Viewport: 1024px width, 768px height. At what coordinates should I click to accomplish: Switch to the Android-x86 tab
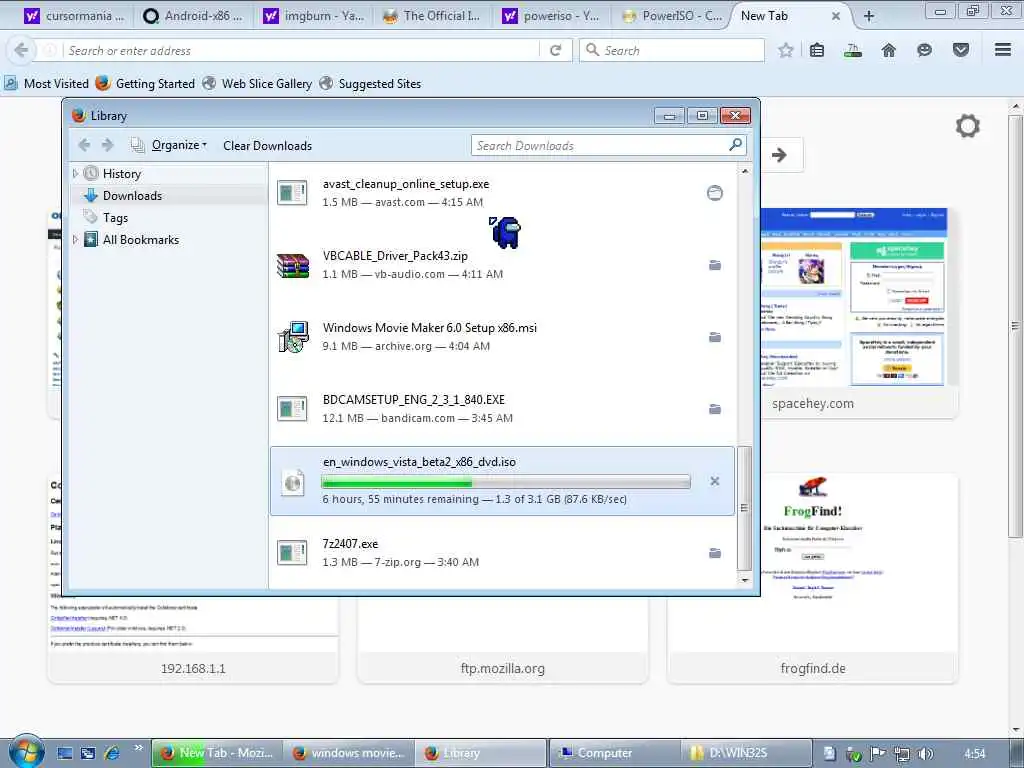[x=193, y=16]
